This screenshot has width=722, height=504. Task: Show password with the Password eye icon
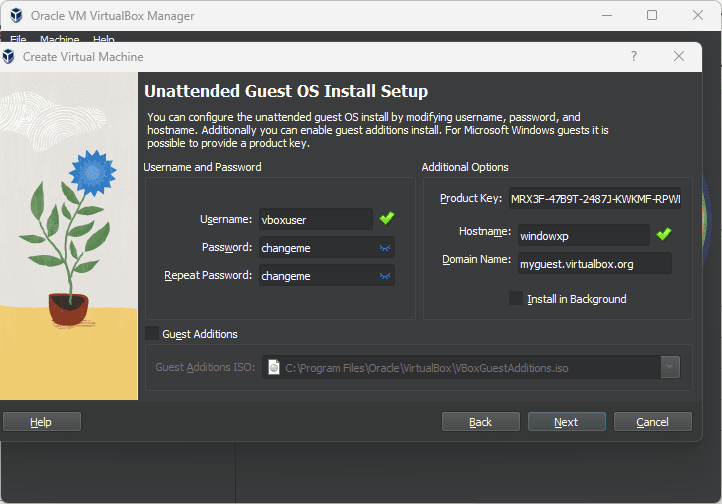[x=384, y=247]
